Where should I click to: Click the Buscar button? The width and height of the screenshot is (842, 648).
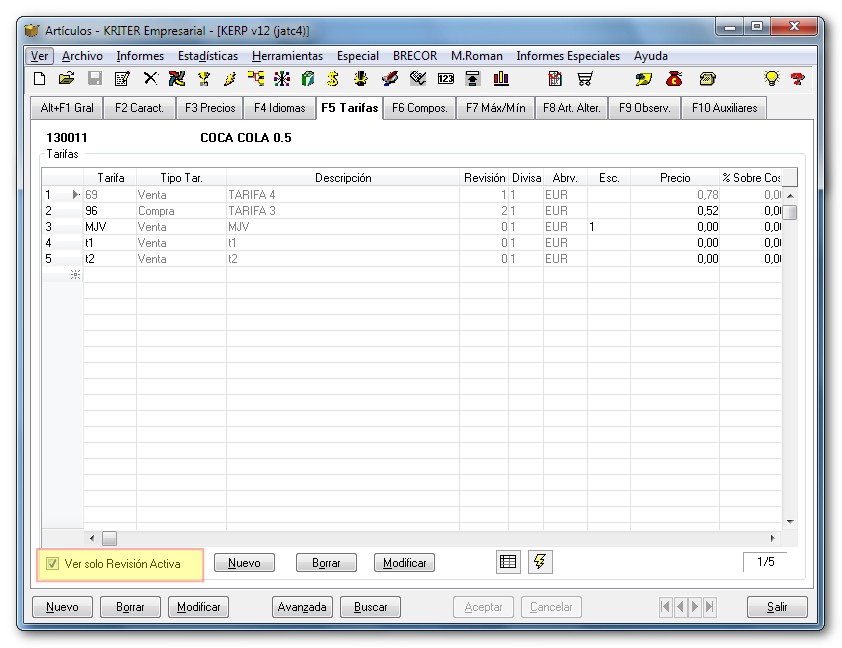click(371, 607)
